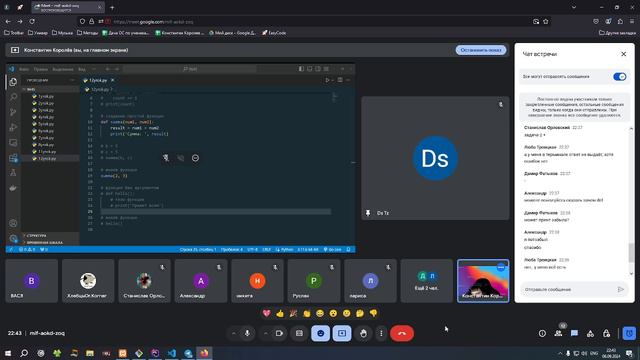Select Станислав Орло... participant tile
The height and width of the screenshot is (360, 640).
coord(144,281)
